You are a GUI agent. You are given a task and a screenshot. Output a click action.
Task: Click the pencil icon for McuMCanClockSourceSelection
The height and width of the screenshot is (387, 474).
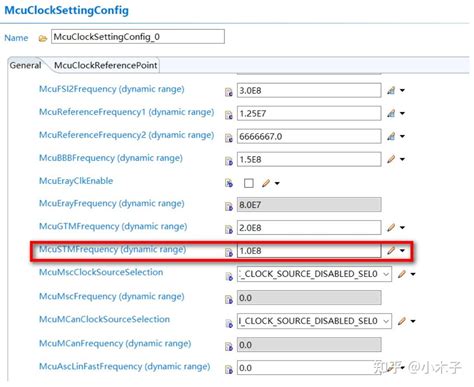point(402,321)
